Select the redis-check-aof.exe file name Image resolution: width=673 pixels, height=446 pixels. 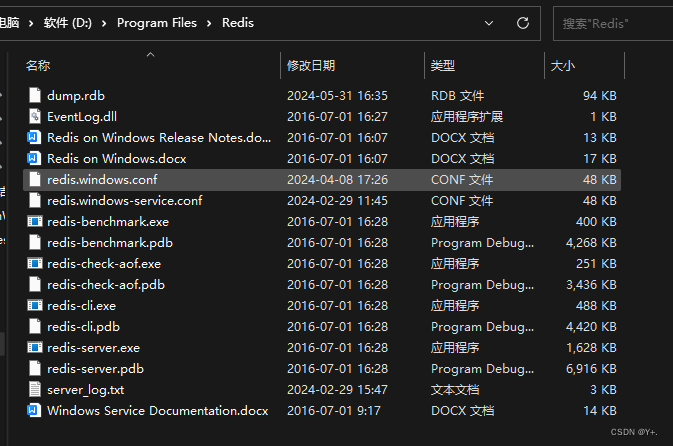coord(104,264)
